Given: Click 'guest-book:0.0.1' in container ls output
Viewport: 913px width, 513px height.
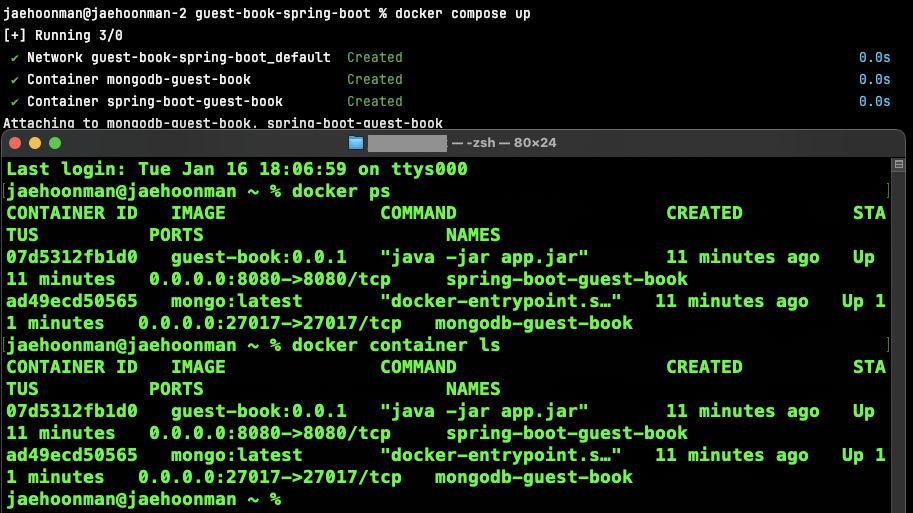Looking at the screenshot, I should (259, 412).
